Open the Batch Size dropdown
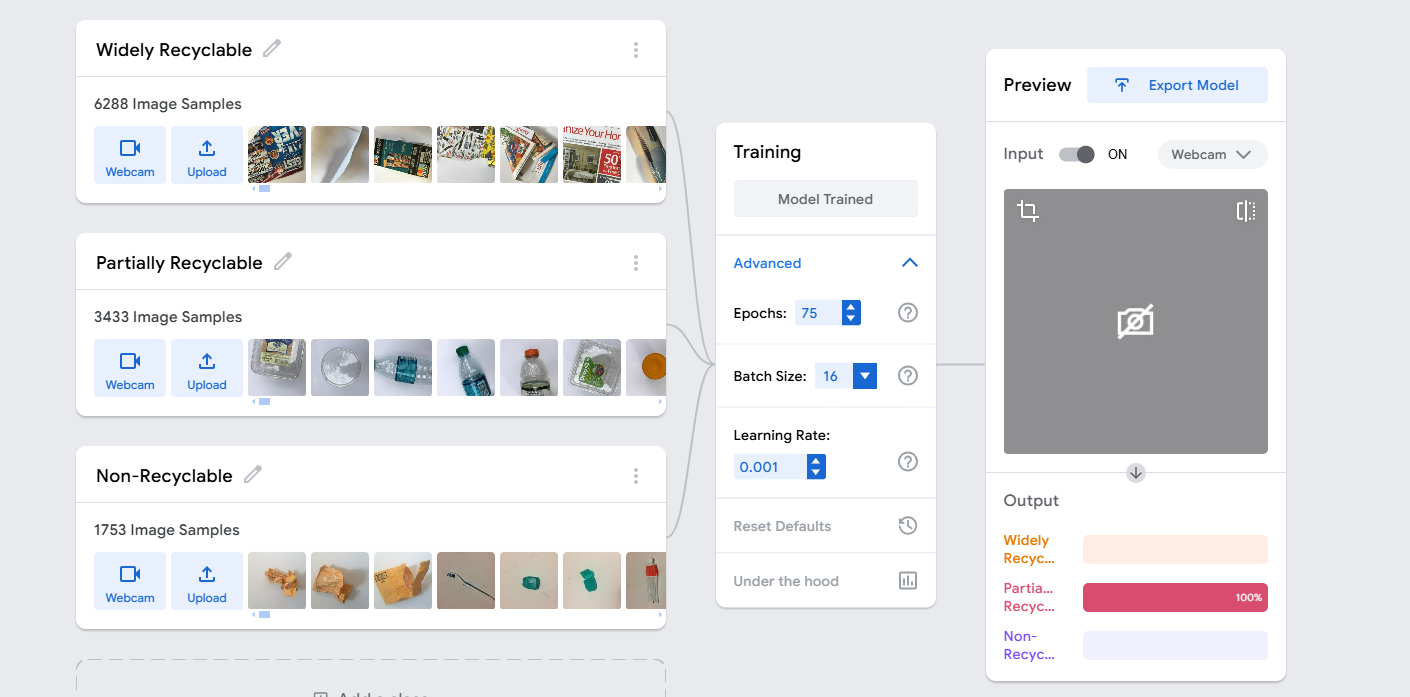1410x697 pixels. (865, 376)
